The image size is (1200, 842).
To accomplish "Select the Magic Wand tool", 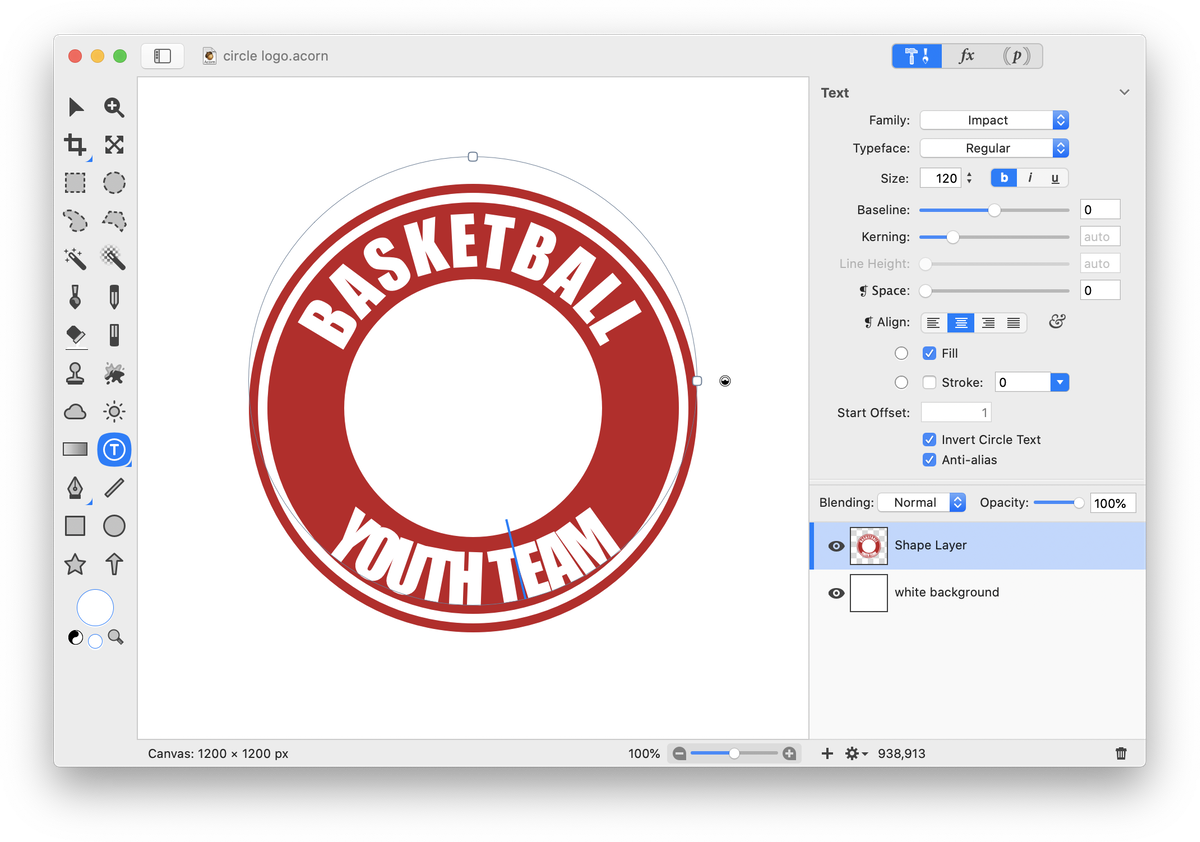I will point(75,259).
